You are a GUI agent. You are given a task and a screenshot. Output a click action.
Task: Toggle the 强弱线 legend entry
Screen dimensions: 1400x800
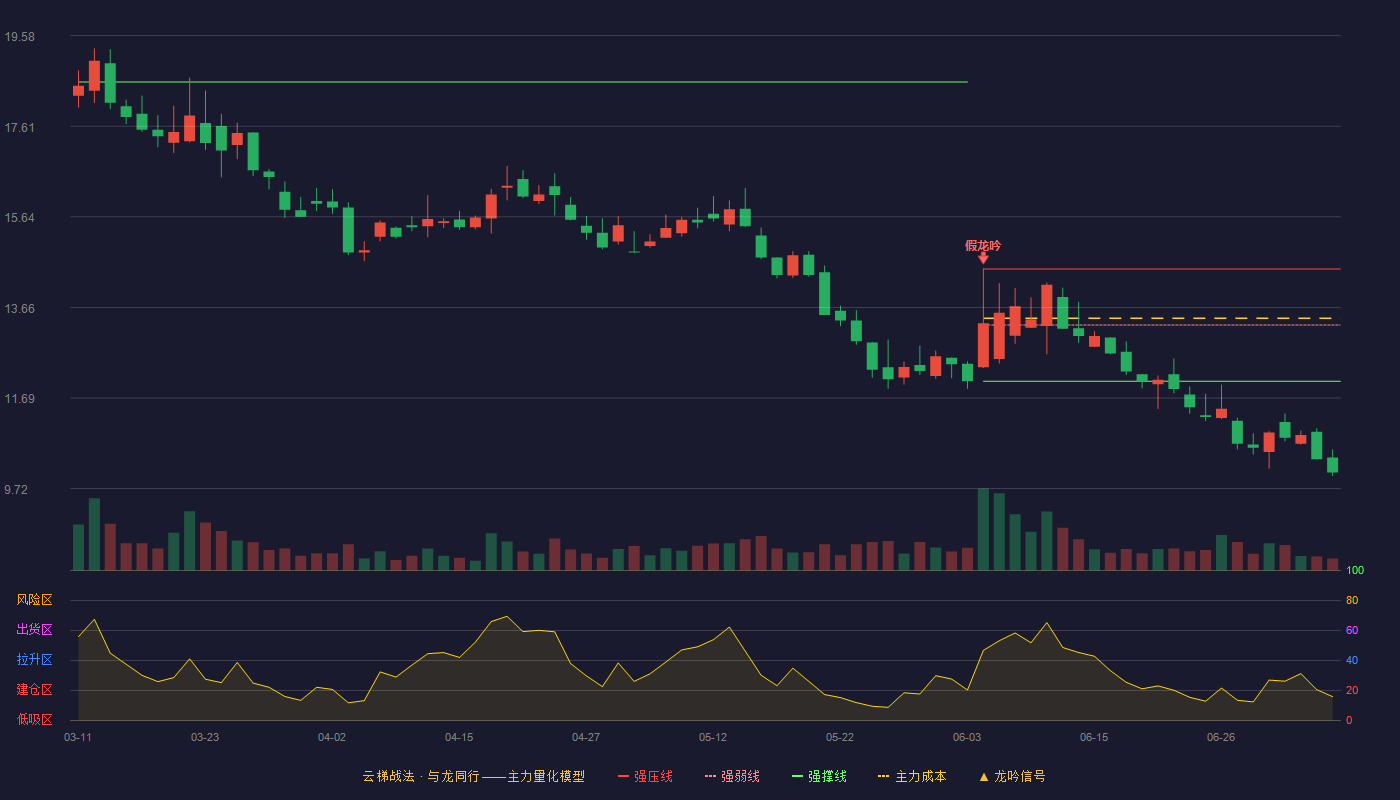coord(732,776)
